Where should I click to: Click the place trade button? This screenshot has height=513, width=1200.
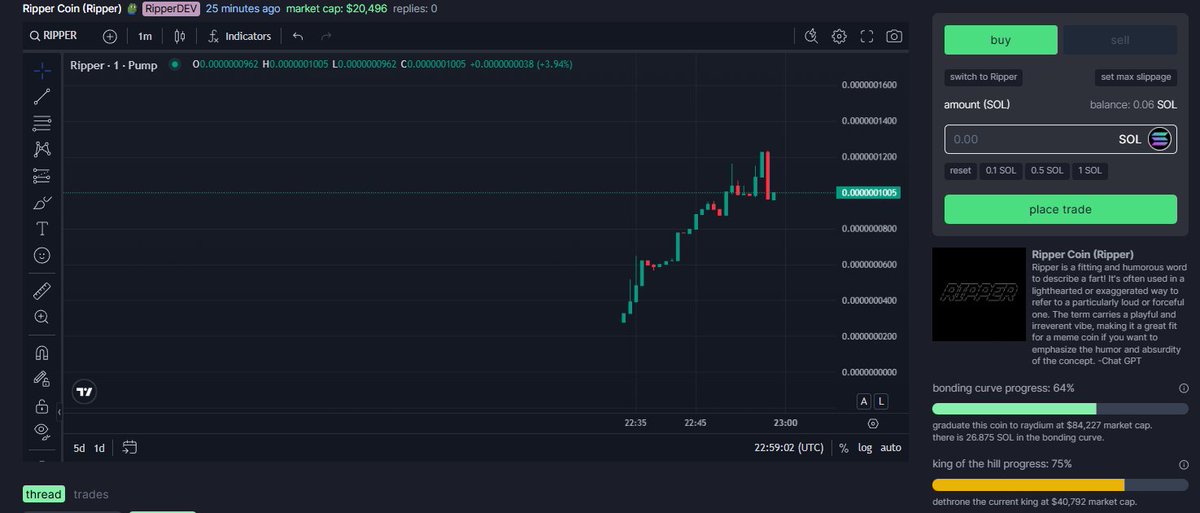tap(1061, 209)
